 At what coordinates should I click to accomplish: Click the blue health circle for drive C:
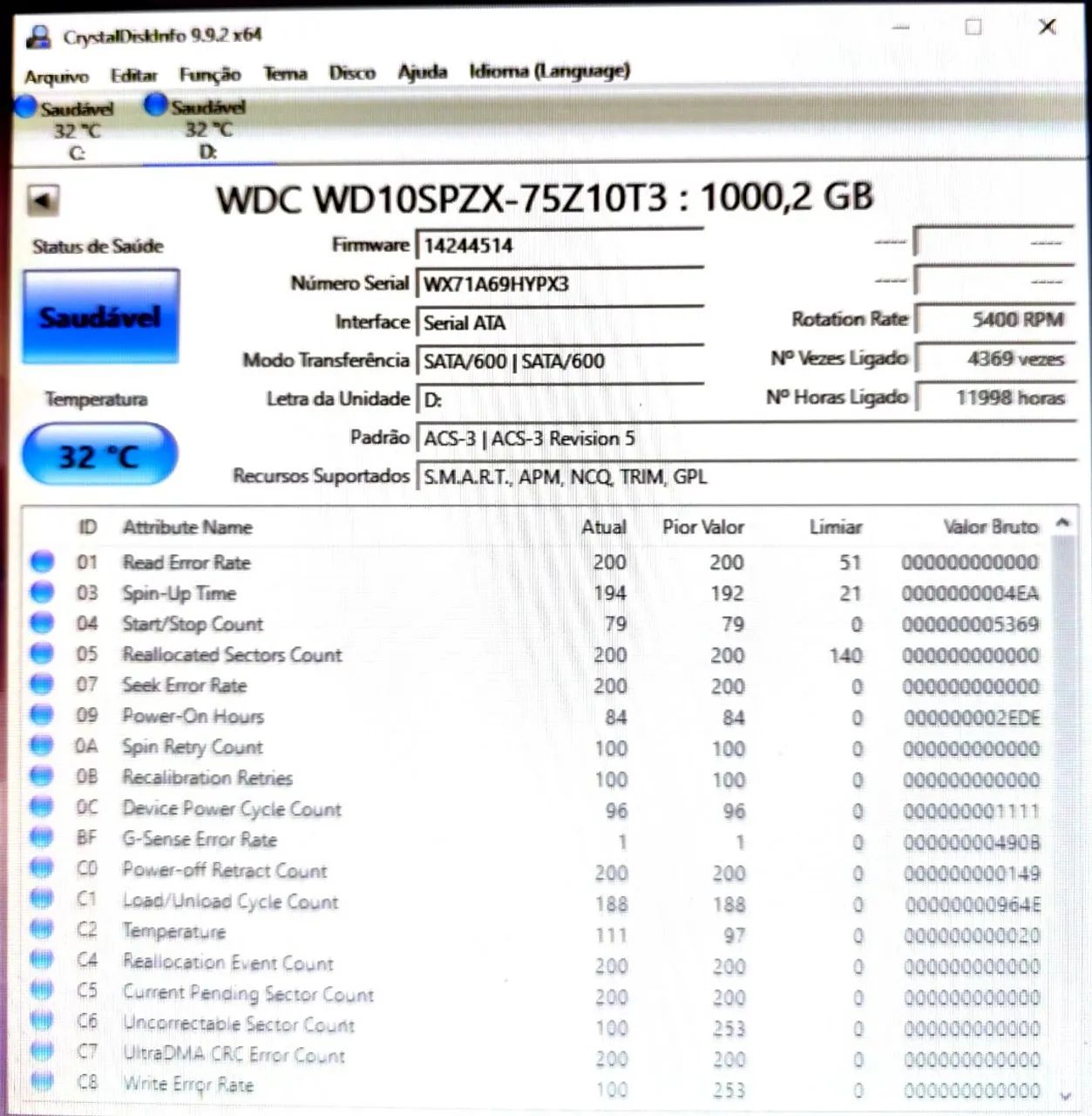point(26,106)
